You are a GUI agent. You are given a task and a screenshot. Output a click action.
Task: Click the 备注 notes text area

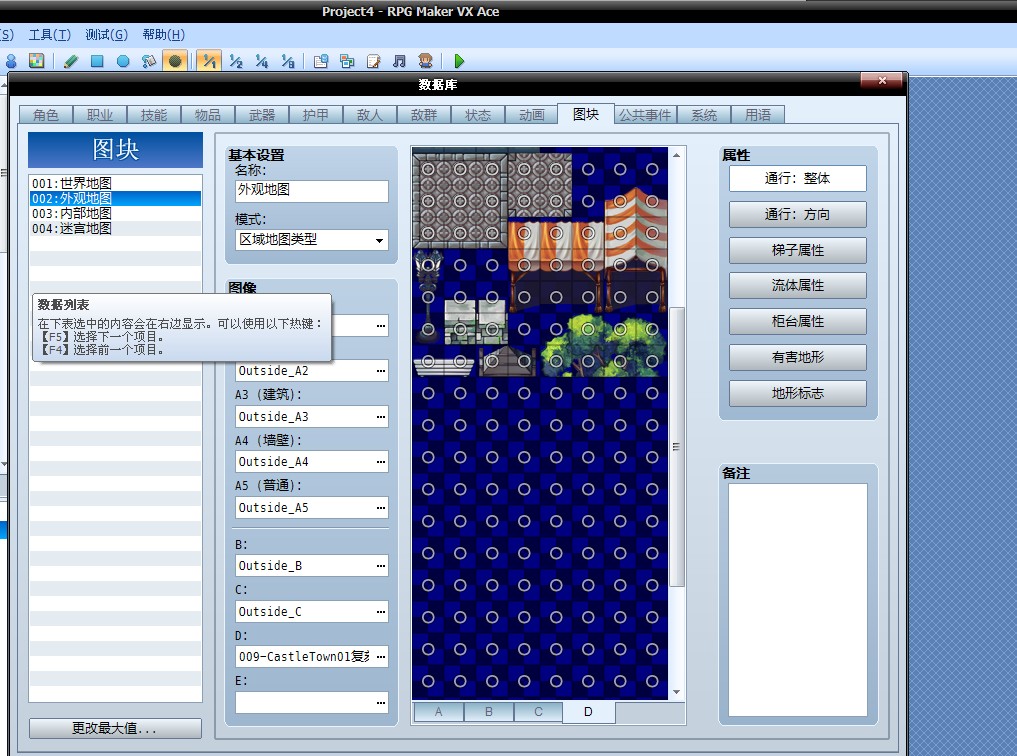coord(798,600)
